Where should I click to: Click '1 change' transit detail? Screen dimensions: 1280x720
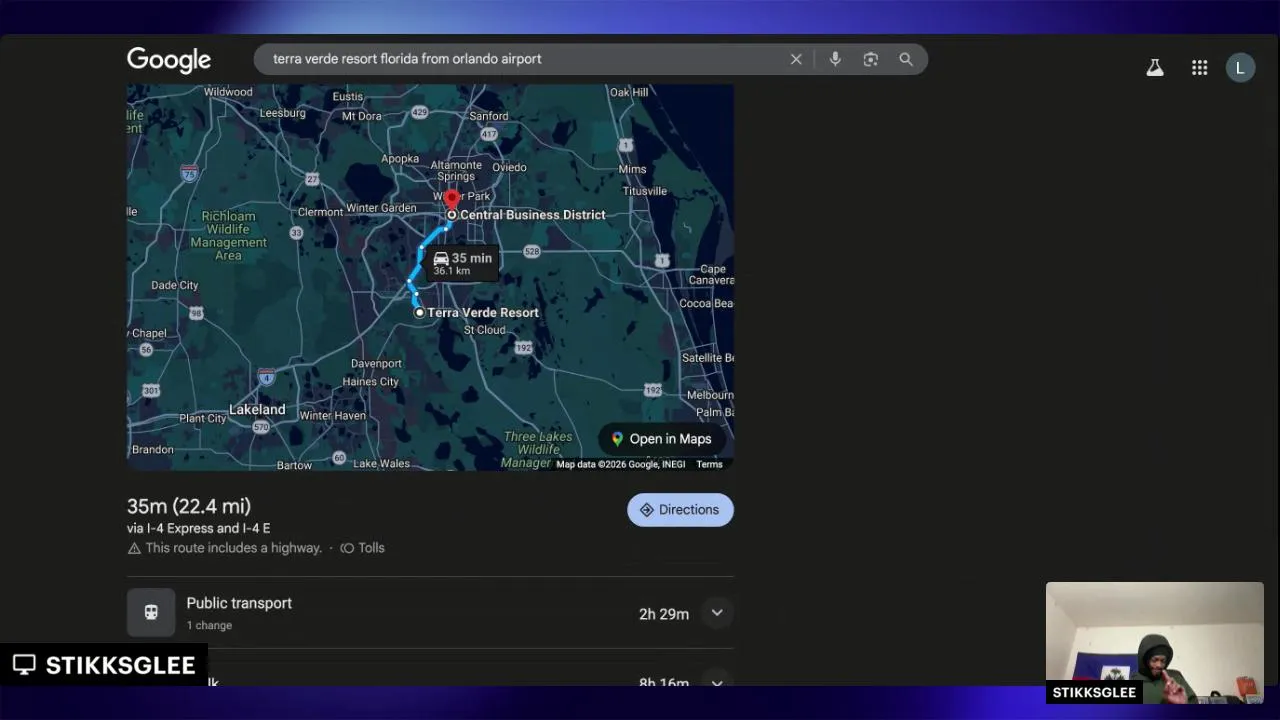(209, 625)
